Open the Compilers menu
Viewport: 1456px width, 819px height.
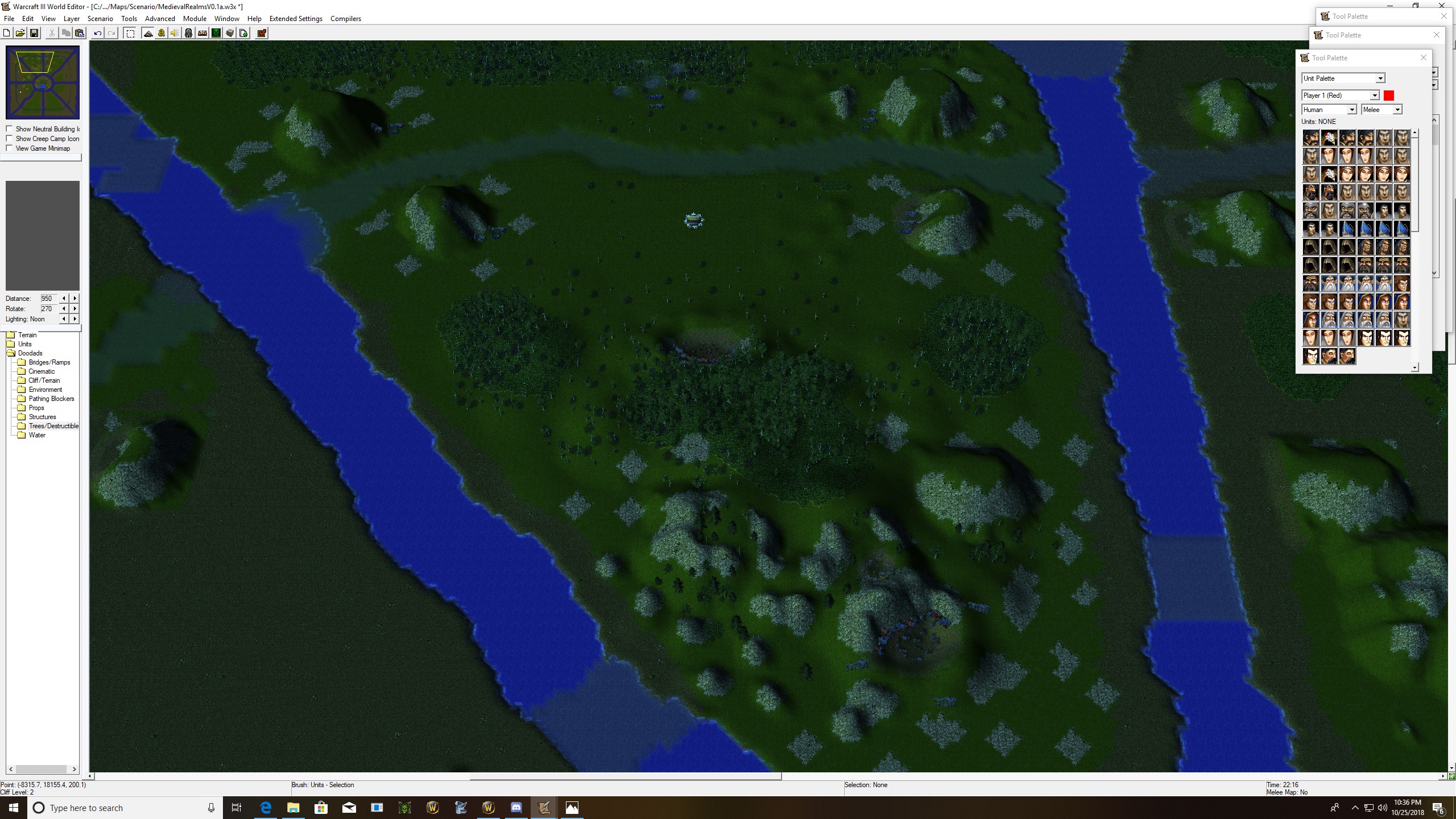pos(346,19)
